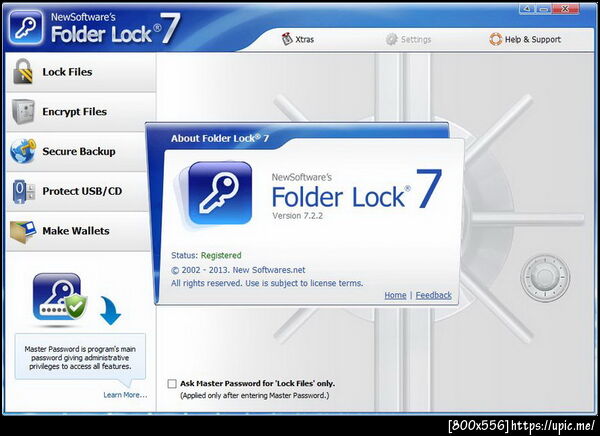Open the Make Wallets icon
The image size is (600, 436).
click(23, 231)
